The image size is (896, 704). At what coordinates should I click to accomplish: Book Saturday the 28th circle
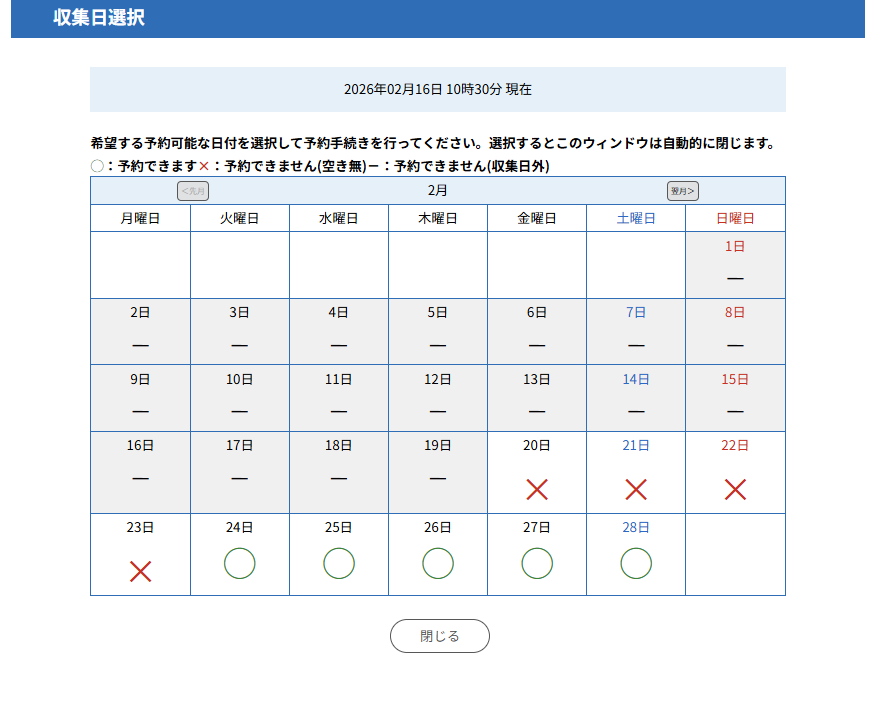click(x=636, y=564)
